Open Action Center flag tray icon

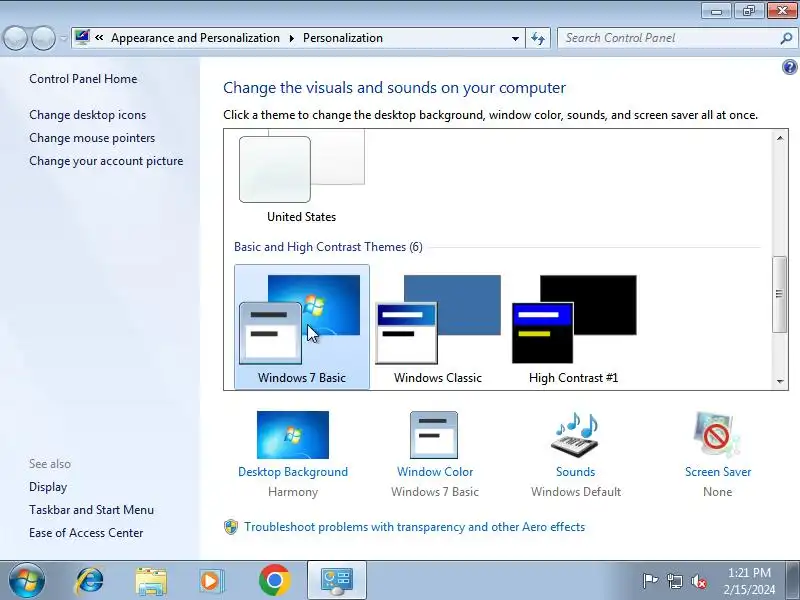[x=650, y=581]
